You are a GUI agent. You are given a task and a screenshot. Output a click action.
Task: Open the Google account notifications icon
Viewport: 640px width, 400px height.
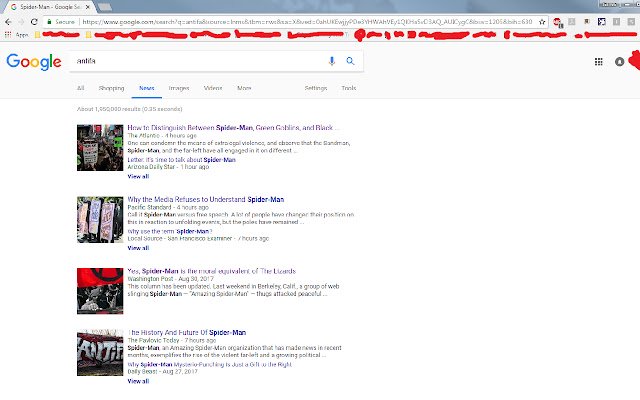[x=619, y=62]
